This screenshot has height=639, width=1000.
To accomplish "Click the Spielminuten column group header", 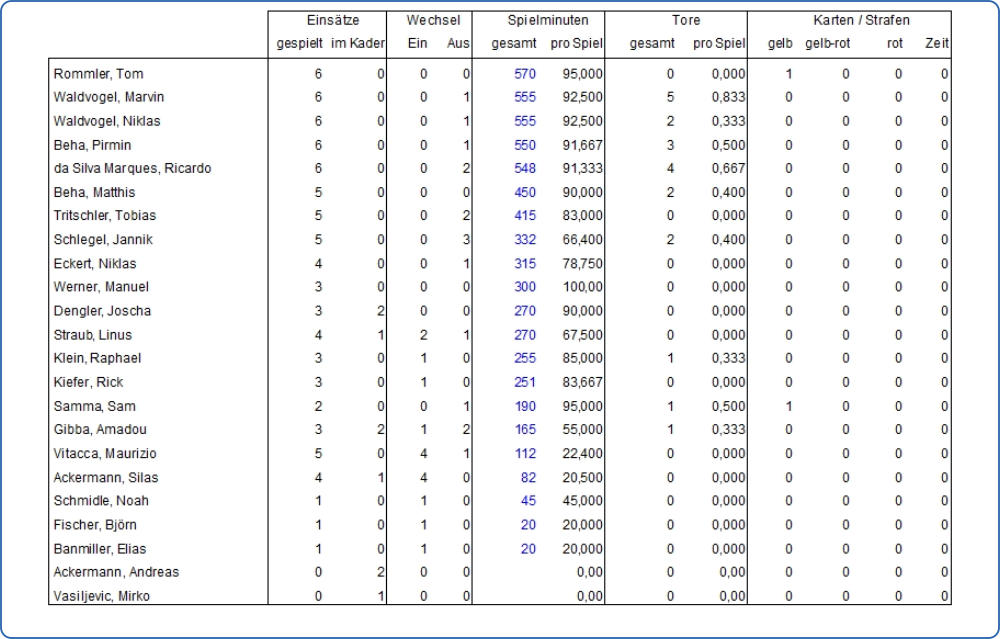I will point(548,20).
